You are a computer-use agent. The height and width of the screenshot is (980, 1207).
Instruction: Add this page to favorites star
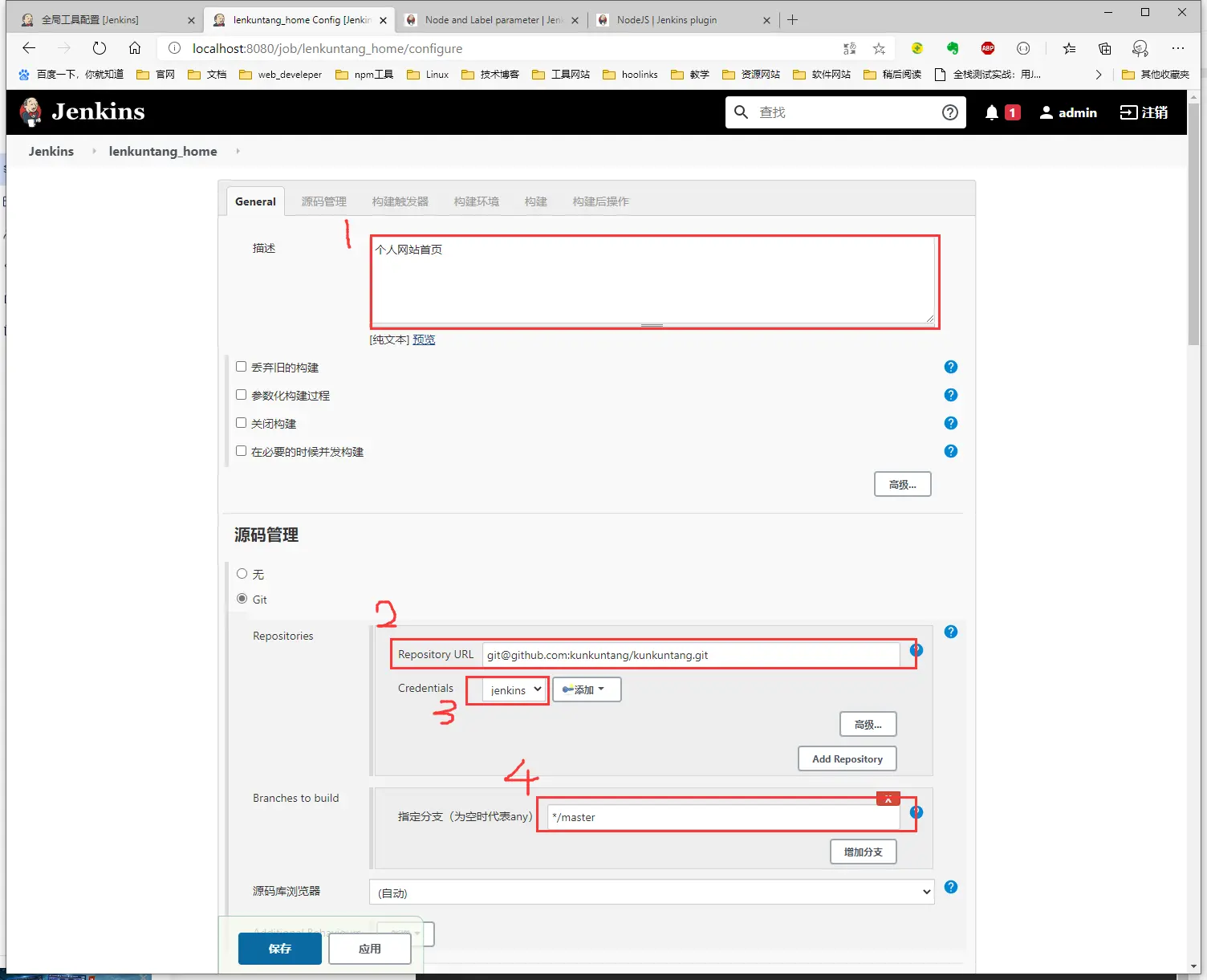click(880, 48)
